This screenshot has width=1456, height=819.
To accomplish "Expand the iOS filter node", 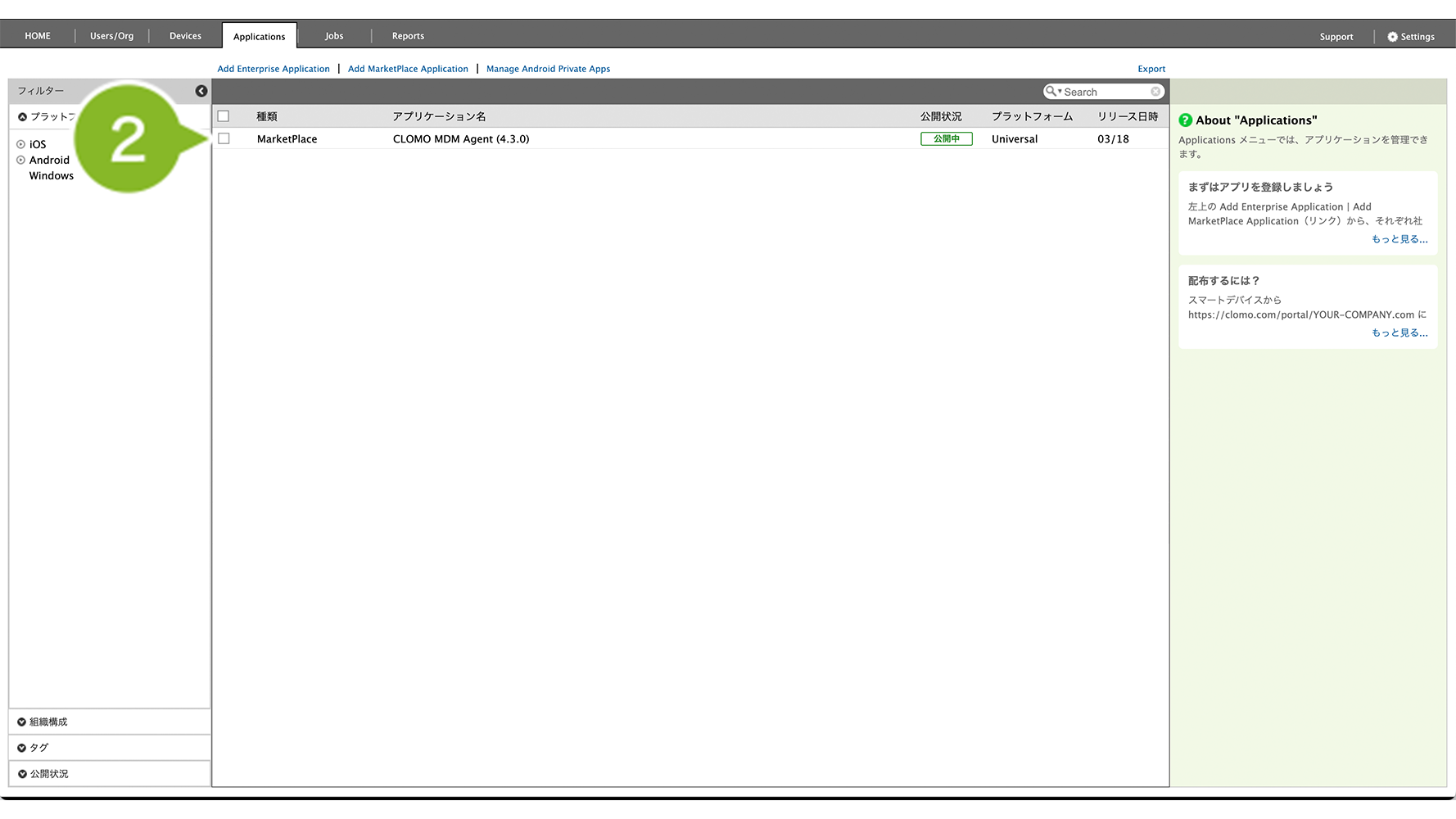I will point(21,144).
